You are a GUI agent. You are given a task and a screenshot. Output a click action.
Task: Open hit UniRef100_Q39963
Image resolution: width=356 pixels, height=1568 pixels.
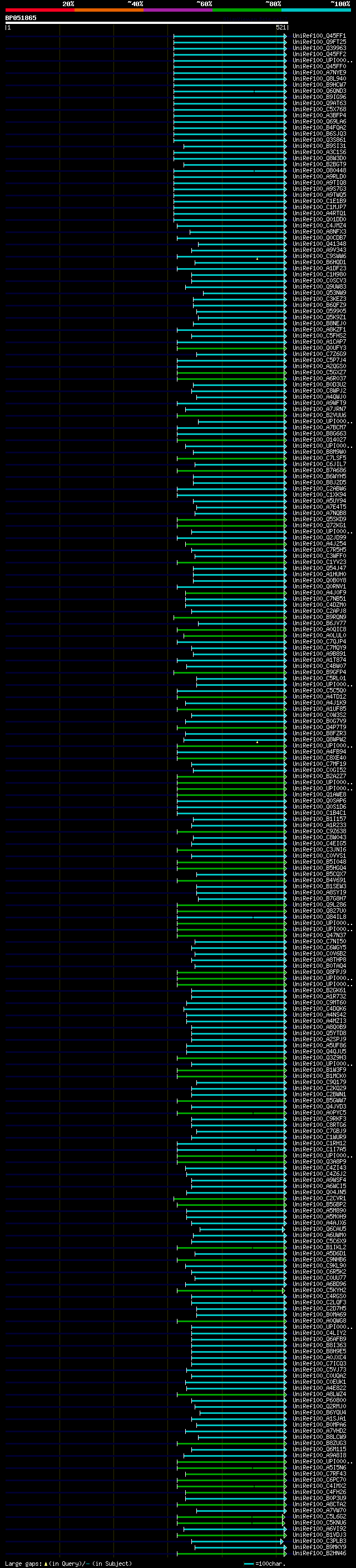(319, 48)
